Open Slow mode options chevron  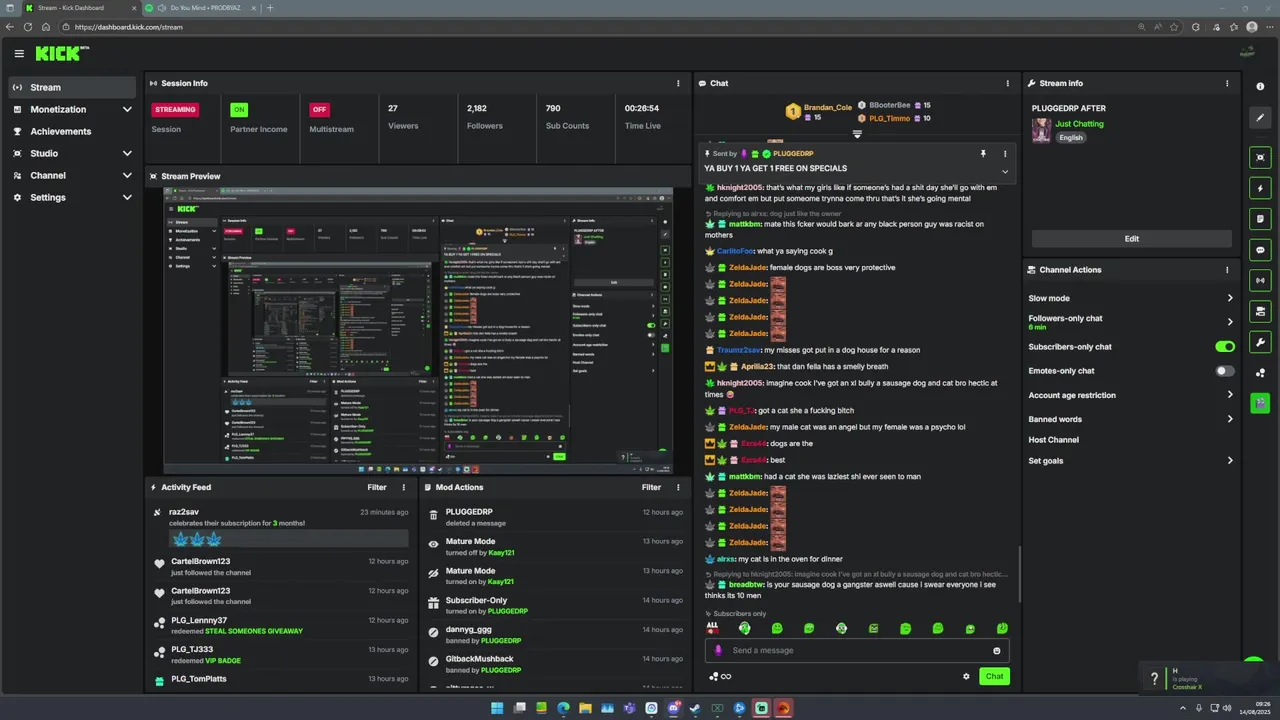click(x=1230, y=298)
